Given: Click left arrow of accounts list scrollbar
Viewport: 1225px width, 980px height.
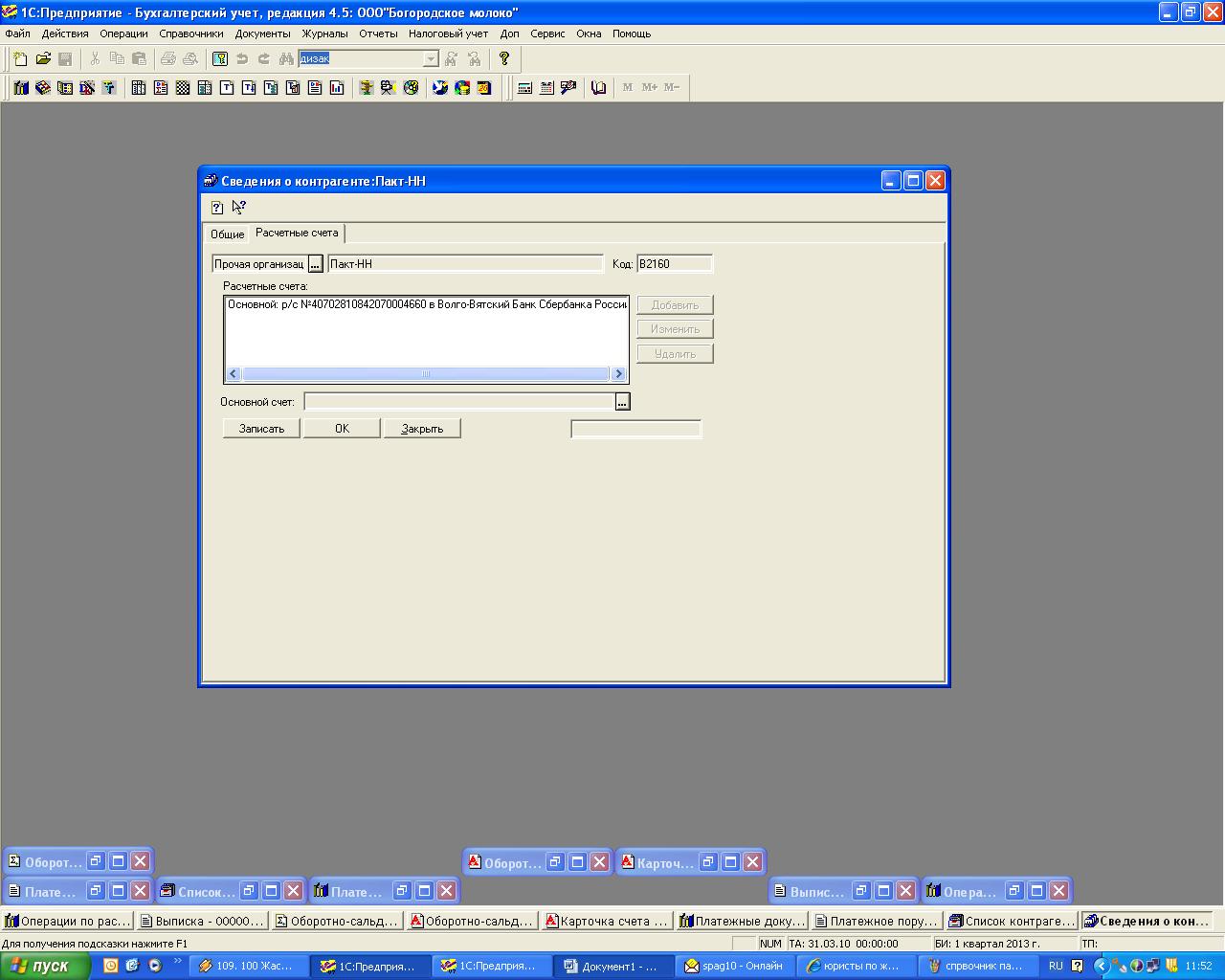Looking at the screenshot, I should pyautogui.click(x=234, y=374).
